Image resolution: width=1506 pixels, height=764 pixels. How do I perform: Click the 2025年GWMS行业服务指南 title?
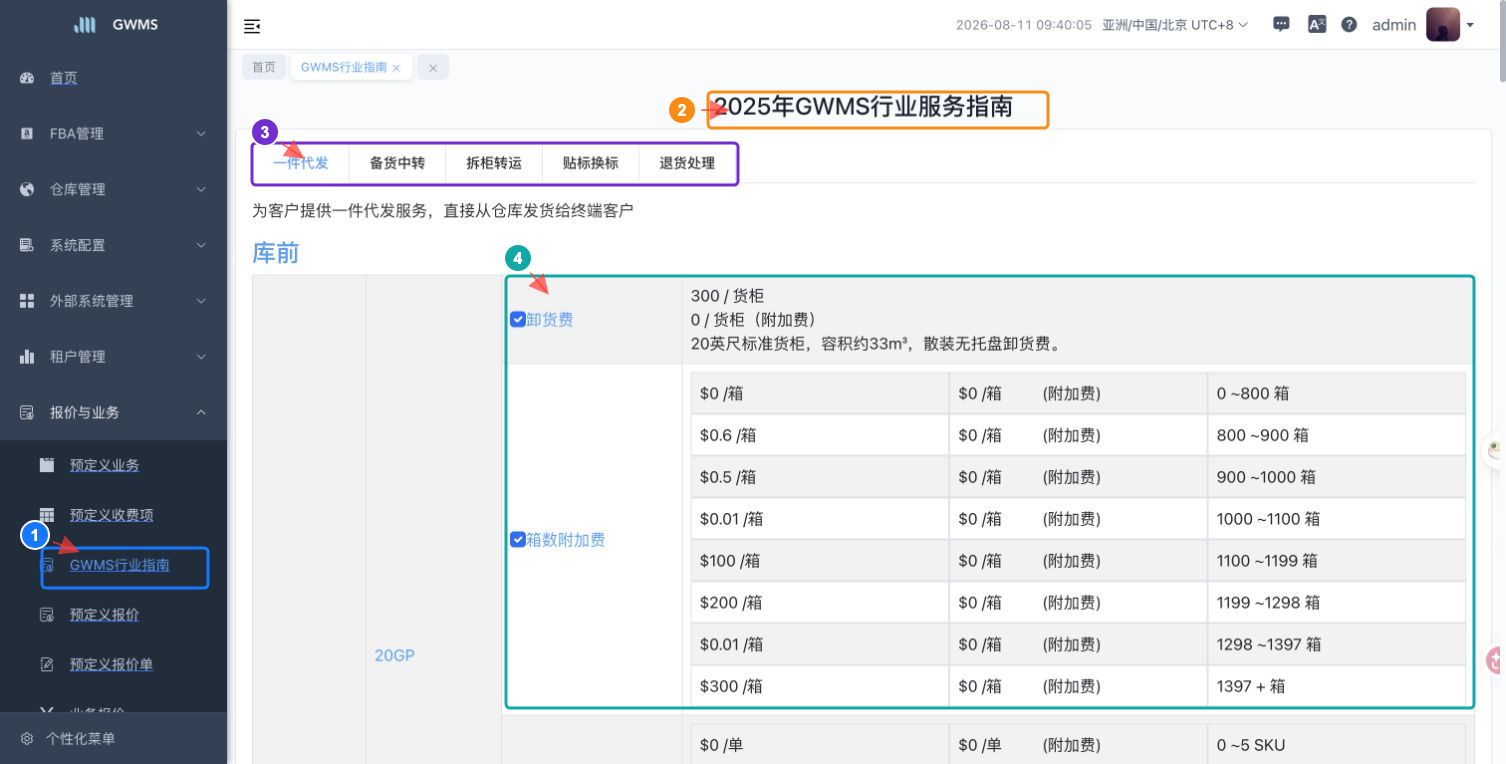[x=863, y=107]
